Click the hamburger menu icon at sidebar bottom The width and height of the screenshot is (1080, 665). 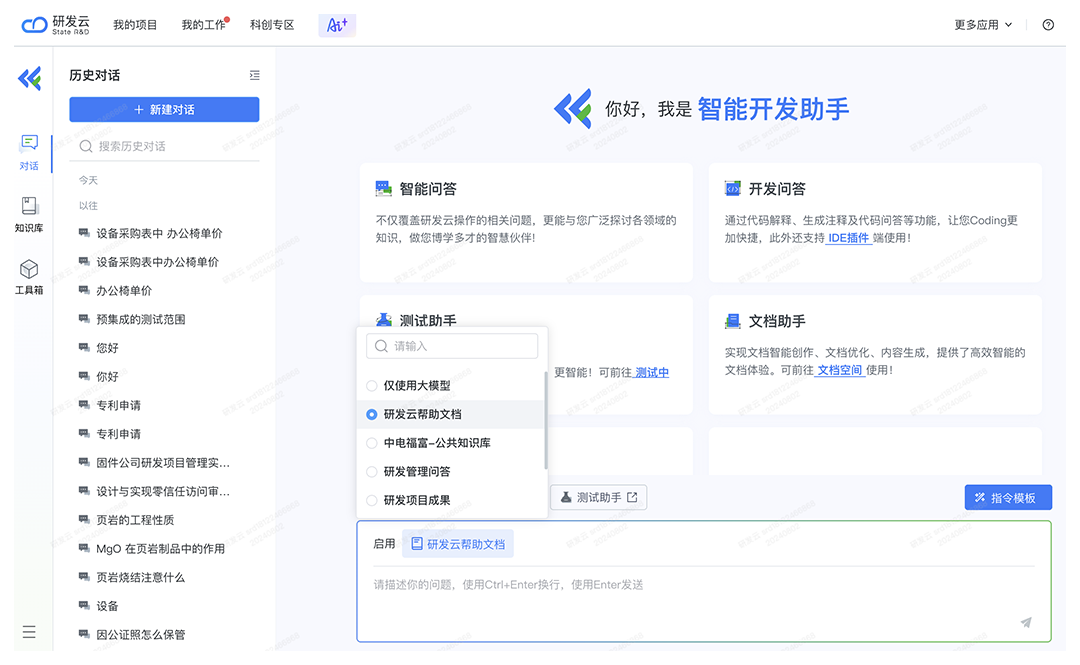29,632
